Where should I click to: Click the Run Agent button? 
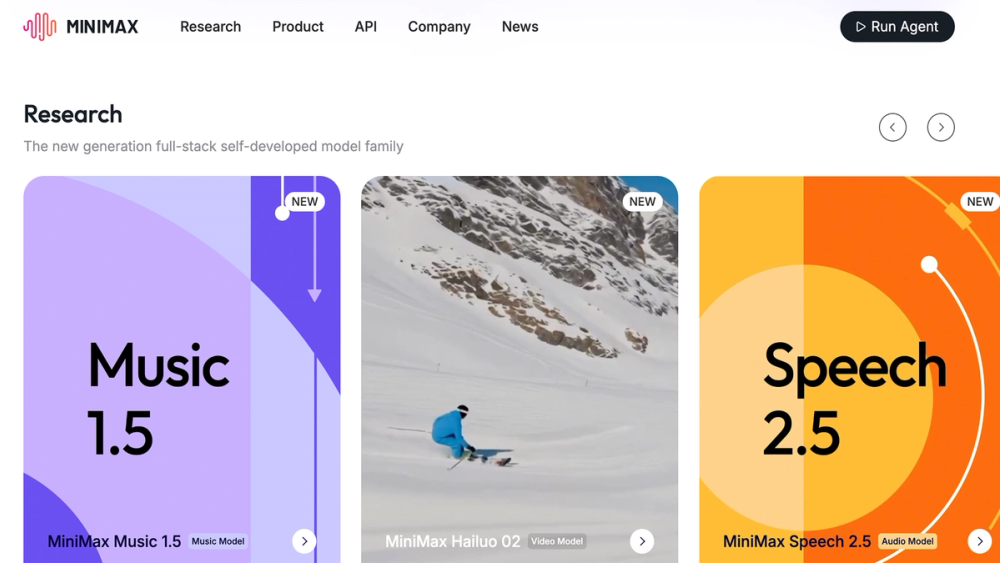tap(897, 27)
